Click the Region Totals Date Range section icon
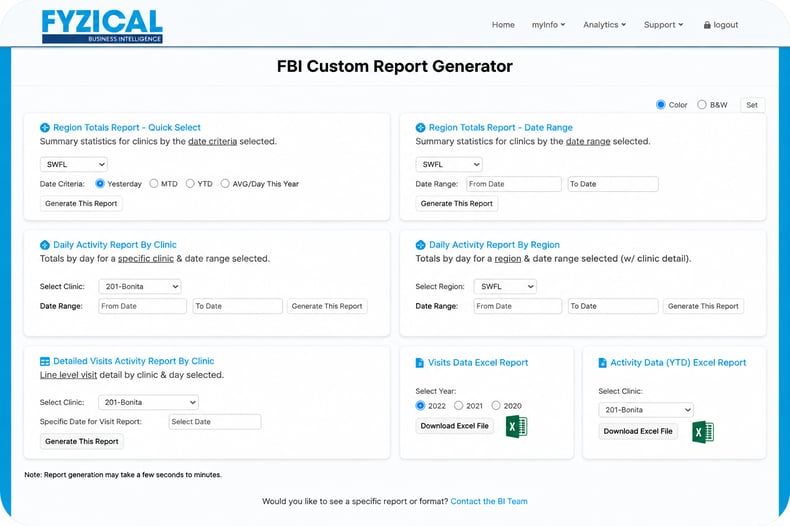Screen dimensions: 790x526 (420, 128)
